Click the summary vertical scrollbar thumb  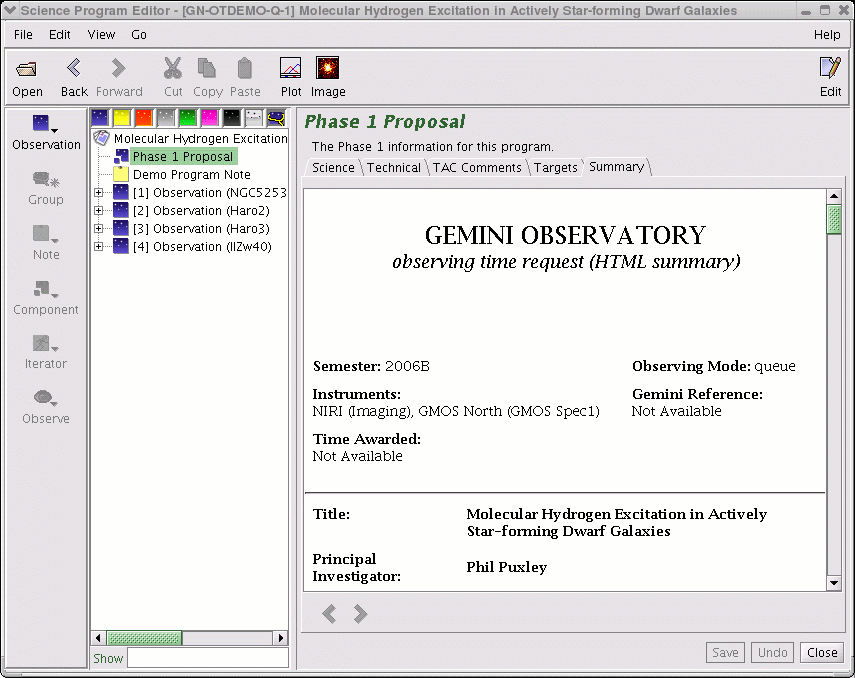point(834,219)
